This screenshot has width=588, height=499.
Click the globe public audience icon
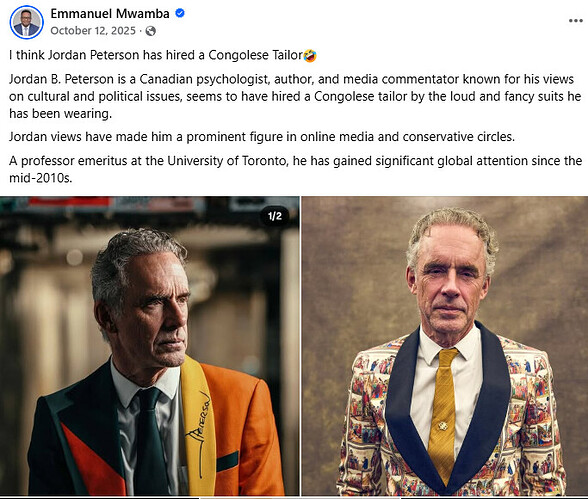click(151, 31)
